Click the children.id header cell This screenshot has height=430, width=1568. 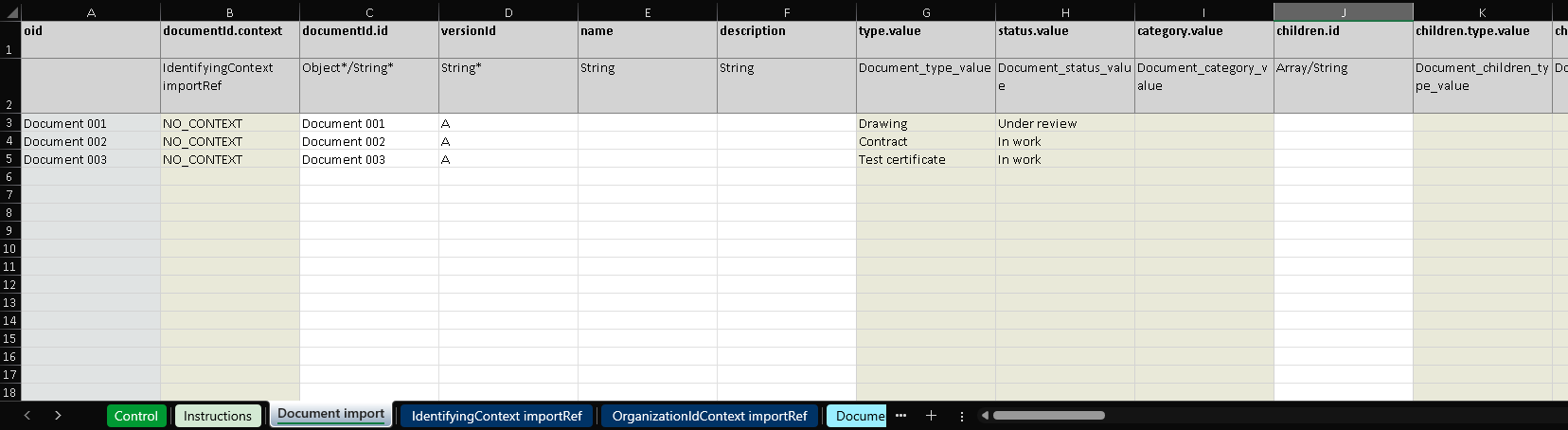[1343, 40]
